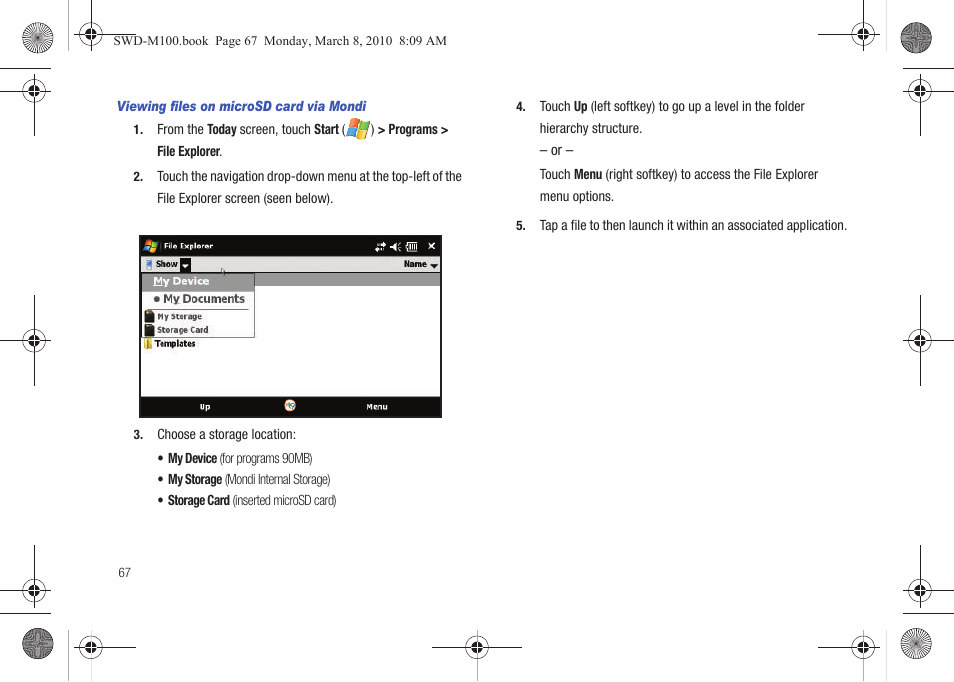Tap the Menu right softkey
954x682 pixels.
pyautogui.click(x=377, y=407)
